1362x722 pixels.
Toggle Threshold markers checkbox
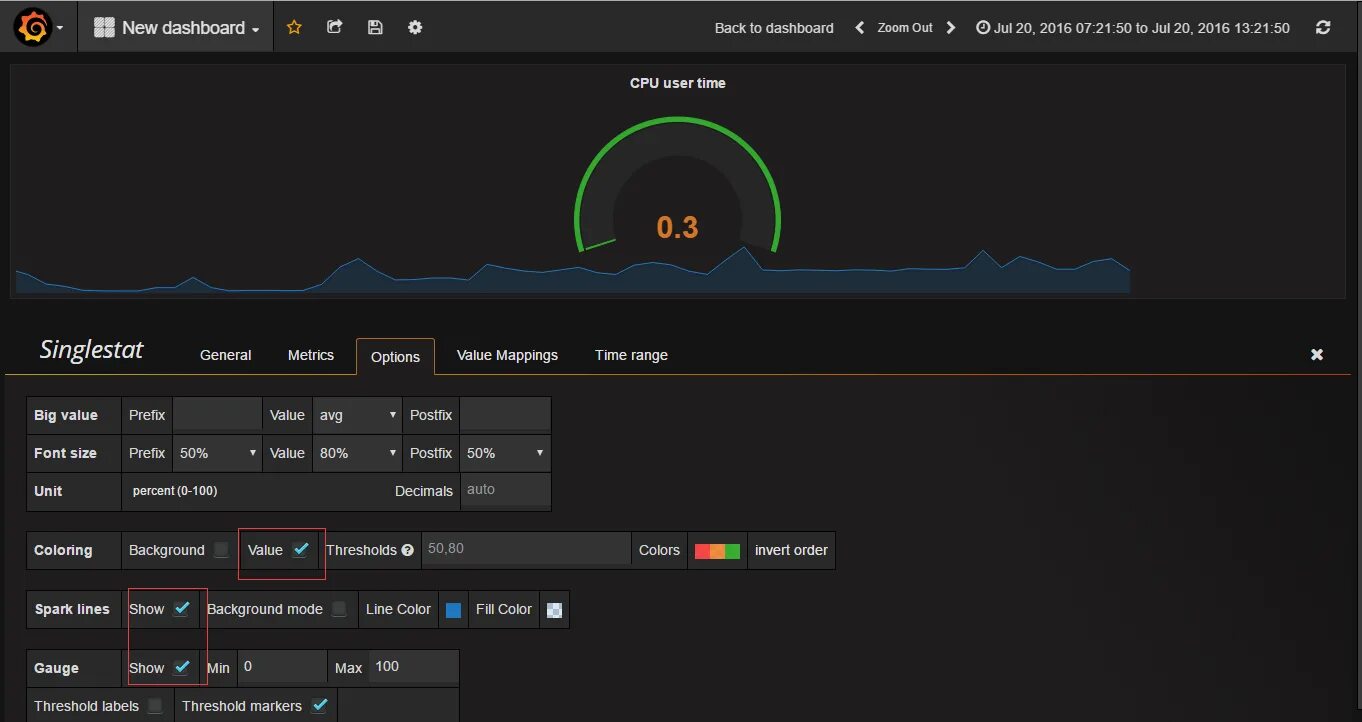(x=319, y=705)
